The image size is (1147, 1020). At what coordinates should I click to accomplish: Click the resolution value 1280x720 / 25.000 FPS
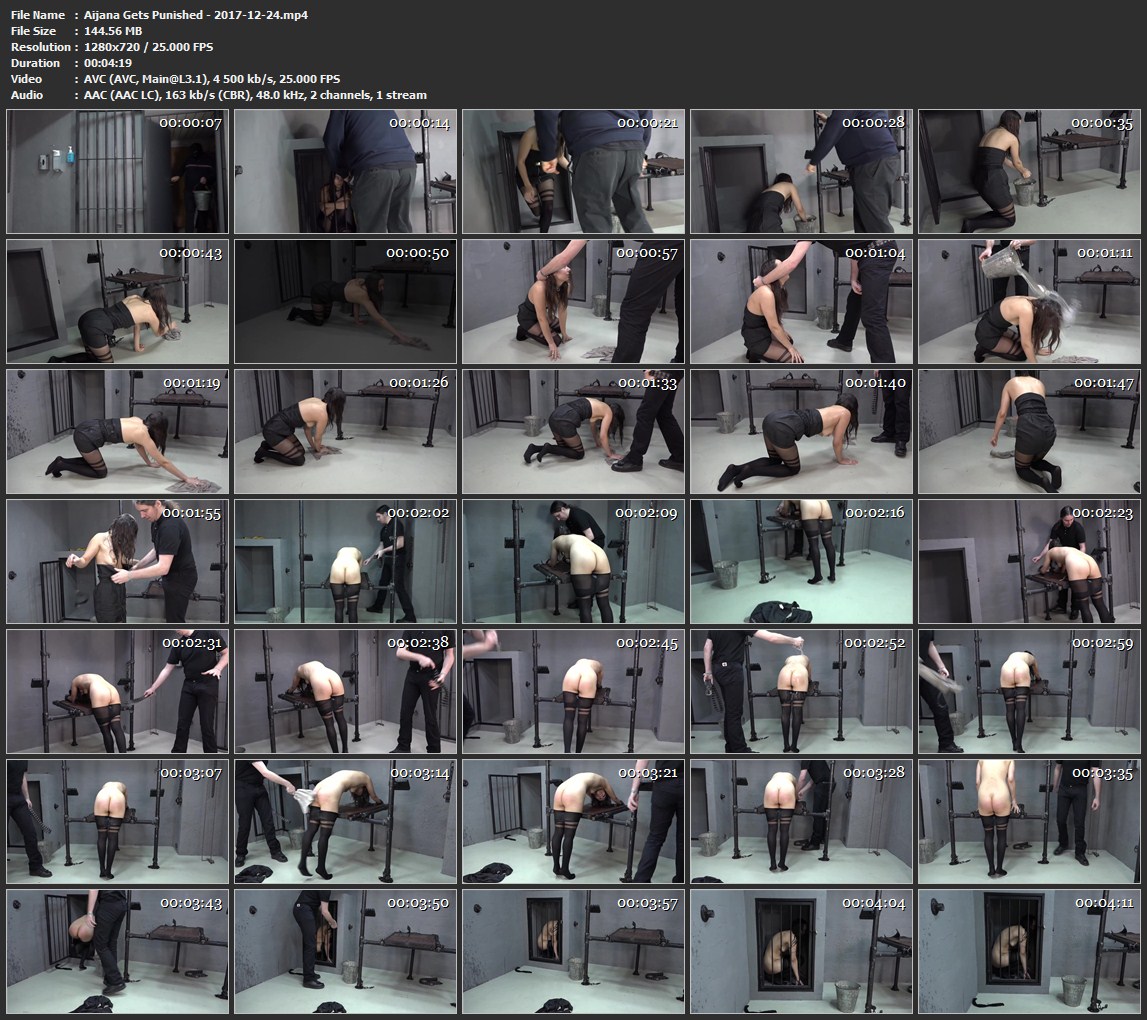148,47
